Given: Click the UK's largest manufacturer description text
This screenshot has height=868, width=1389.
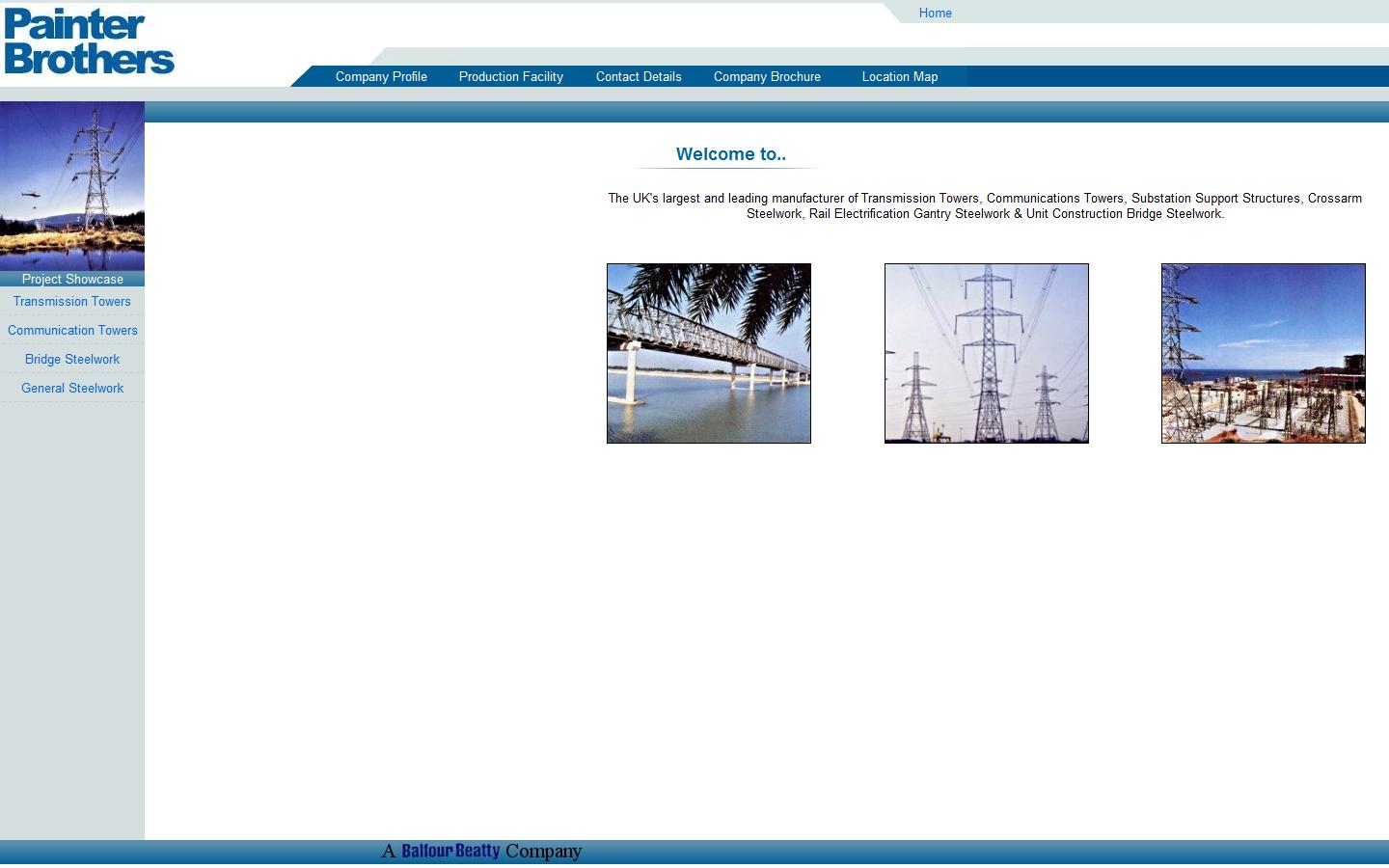Looking at the screenshot, I should [x=984, y=206].
